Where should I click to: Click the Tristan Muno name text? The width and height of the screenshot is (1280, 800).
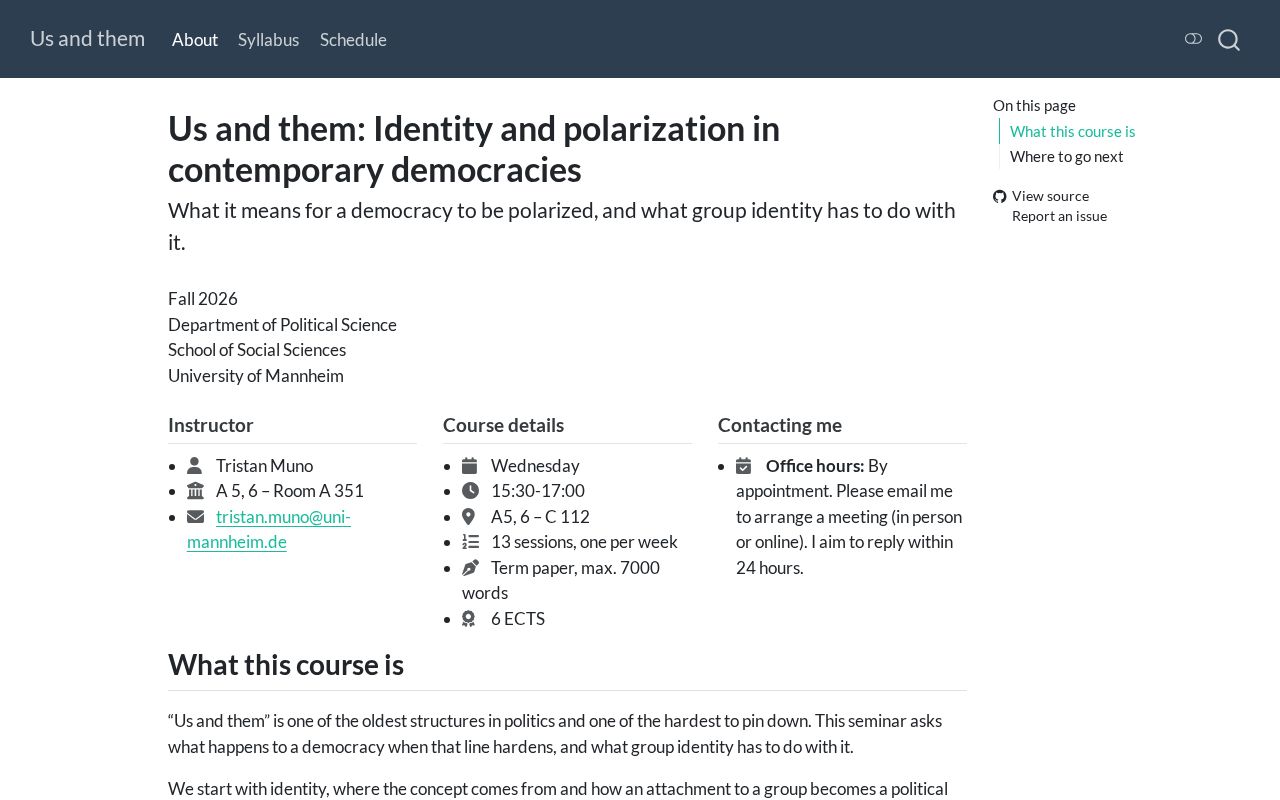[264, 466]
